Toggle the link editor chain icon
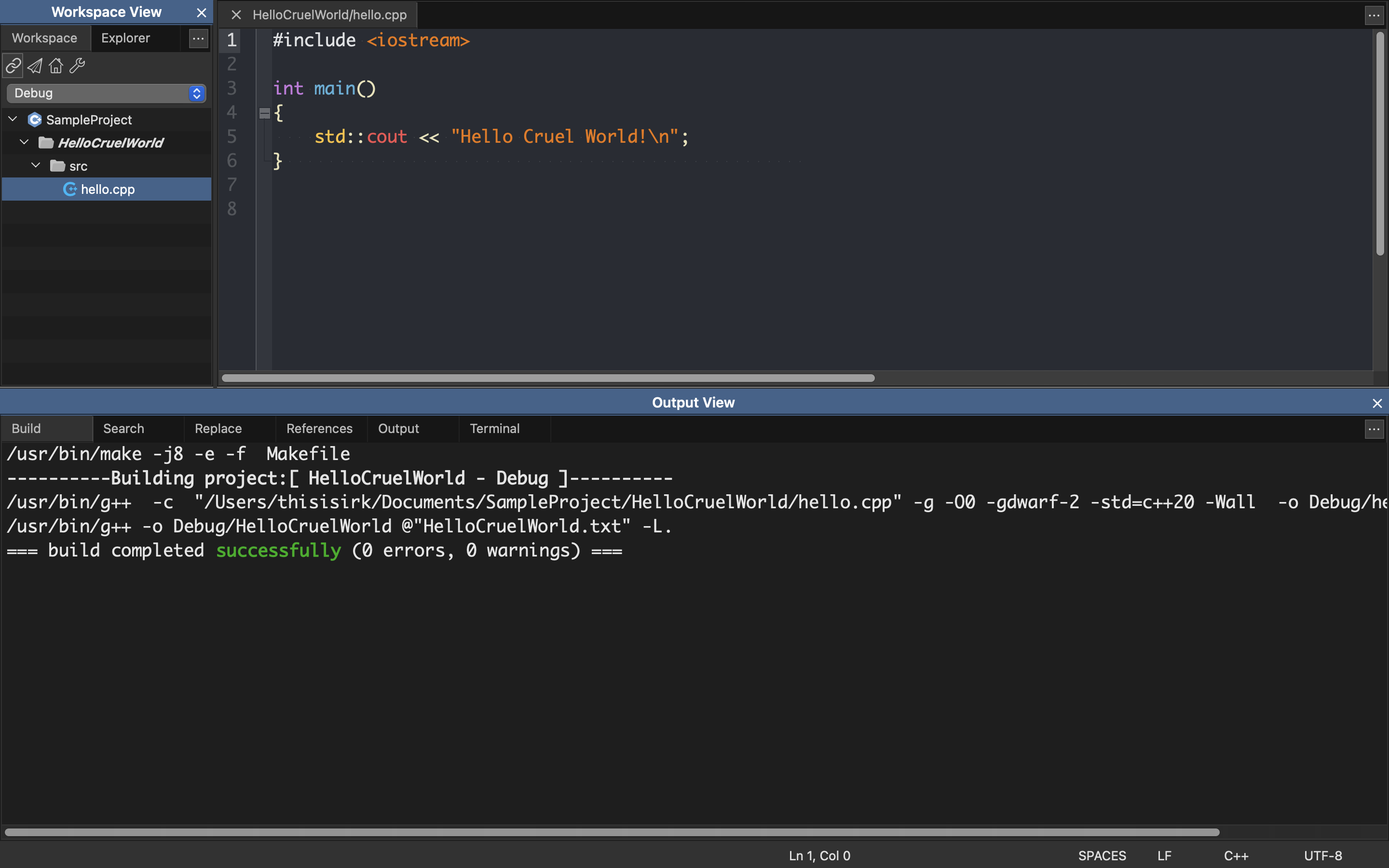 13,66
